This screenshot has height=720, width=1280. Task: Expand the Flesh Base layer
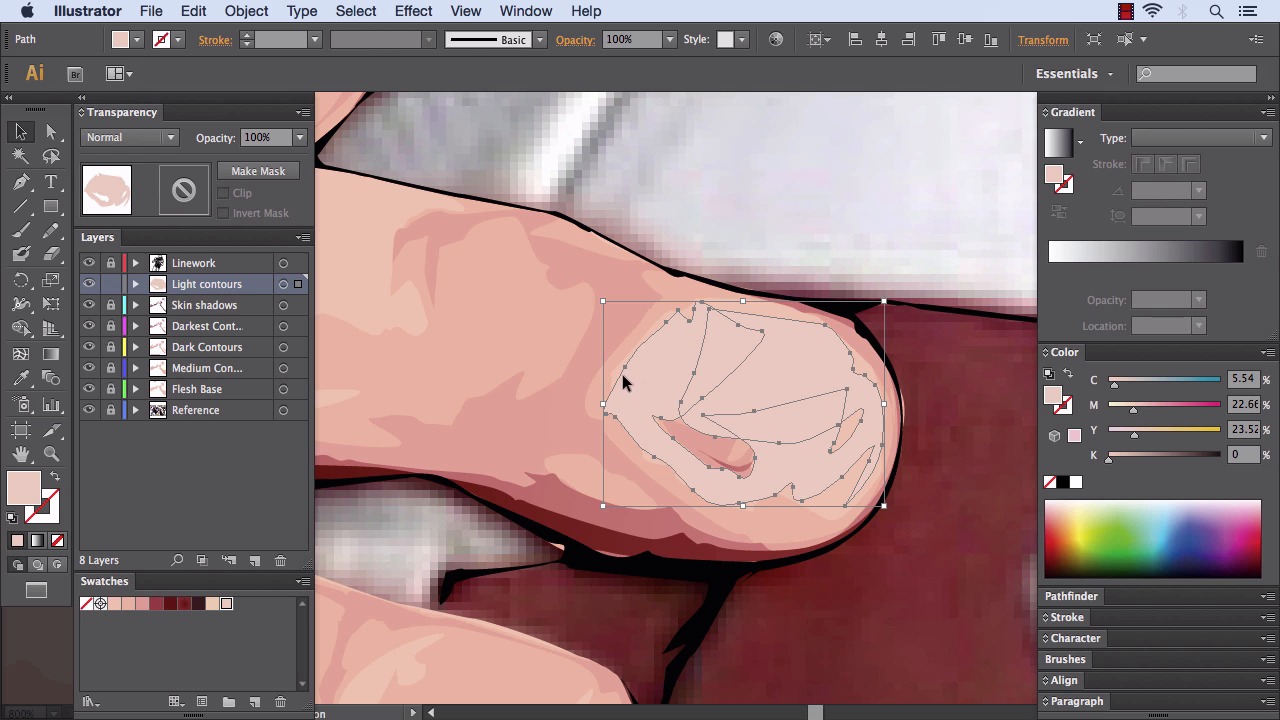click(135, 389)
